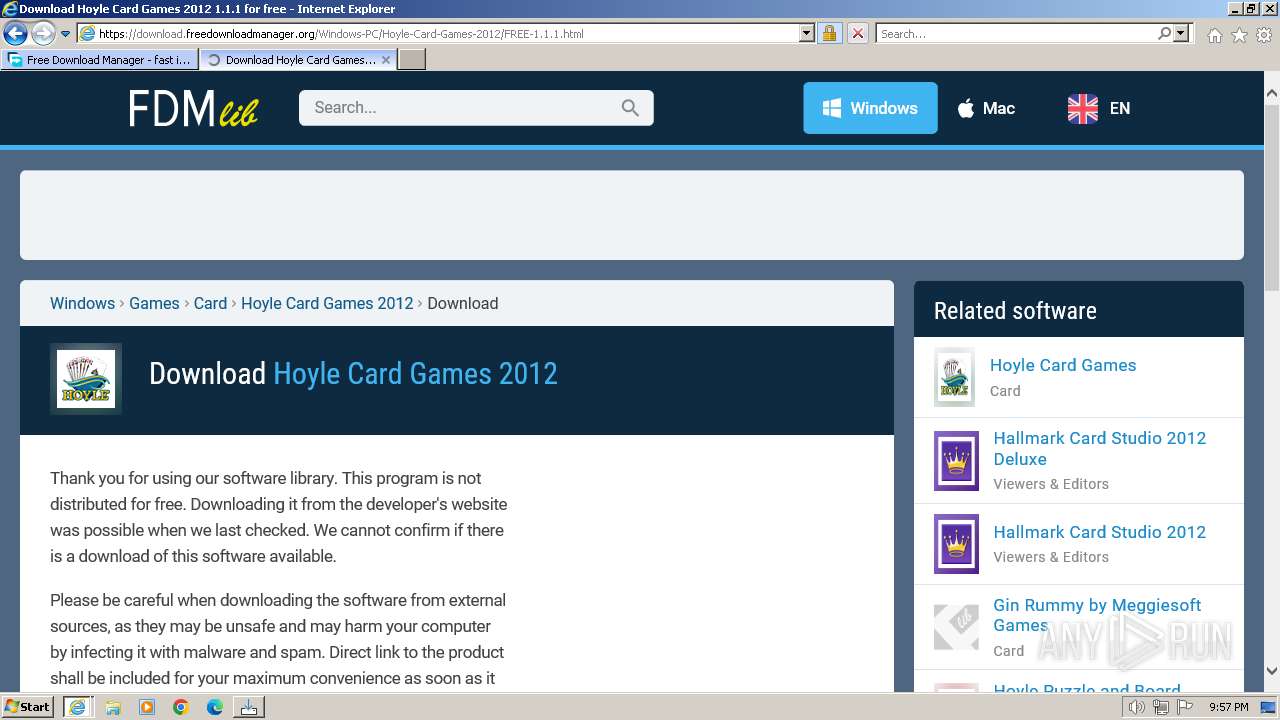Open Games breadcrumb link
The image size is (1280, 720).
pyautogui.click(x=154, y=303)
